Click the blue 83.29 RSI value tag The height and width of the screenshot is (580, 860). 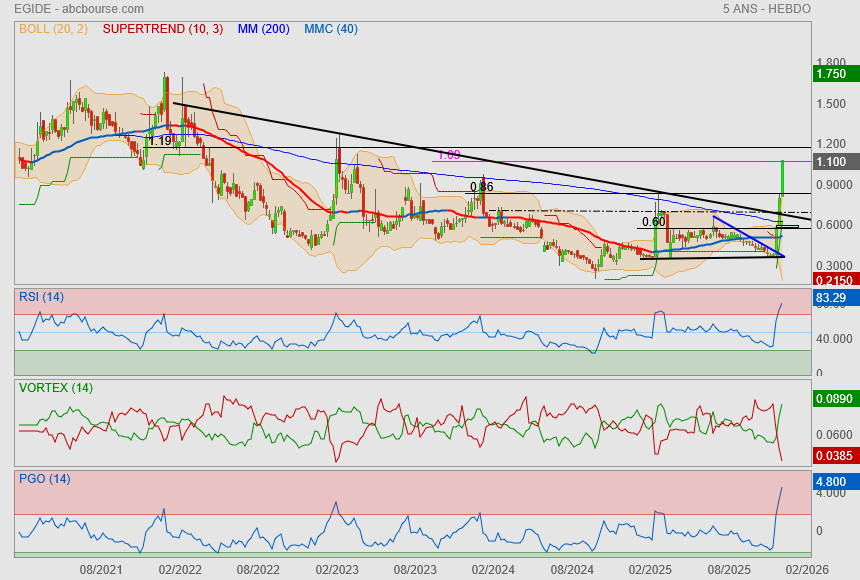(x=832, y=298)
